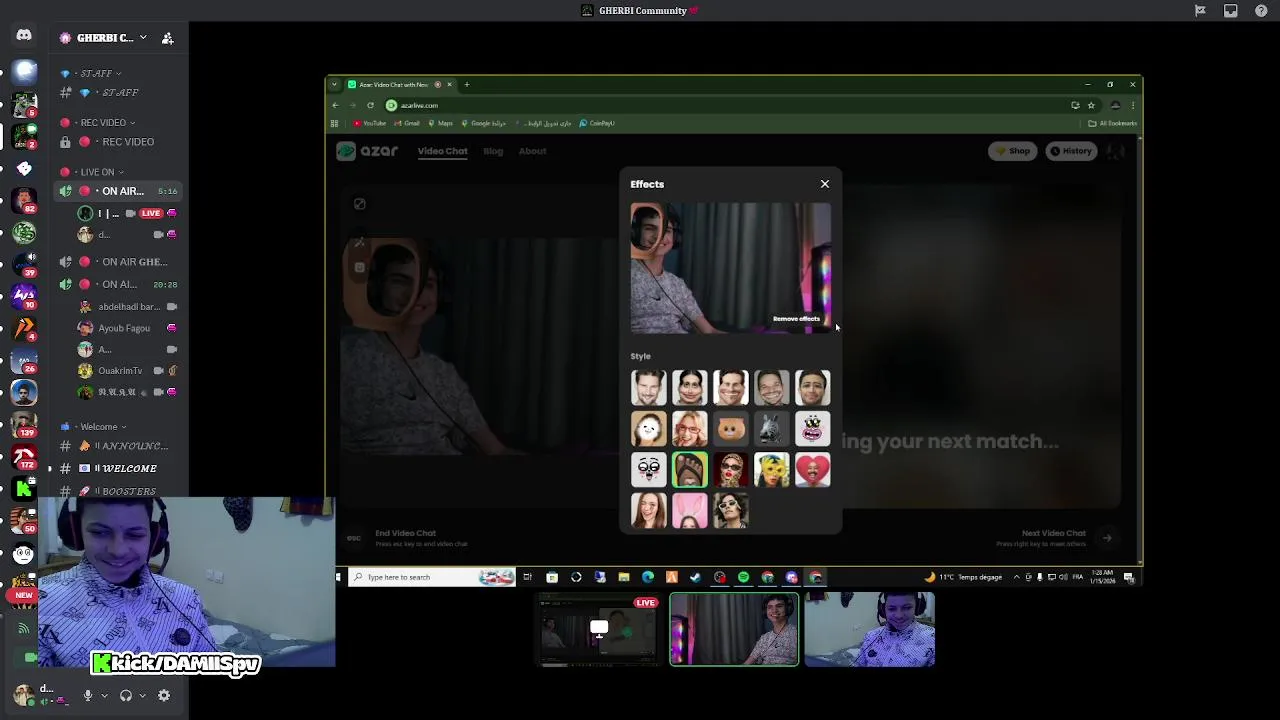
Task: Collapse the STAFF category
Action: (x=95, y=73)
